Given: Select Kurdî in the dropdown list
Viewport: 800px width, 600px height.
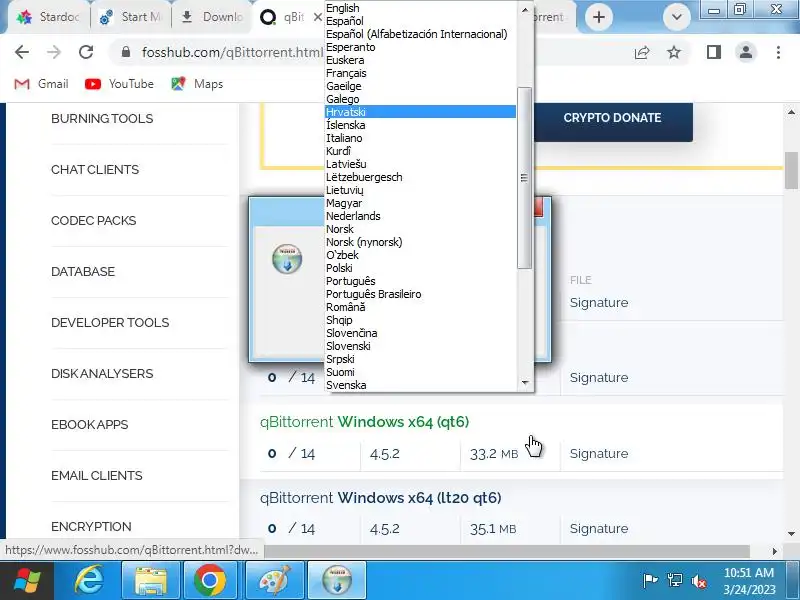Looking at the screenshot, I should pyautogui.click(x=420, y=151).
